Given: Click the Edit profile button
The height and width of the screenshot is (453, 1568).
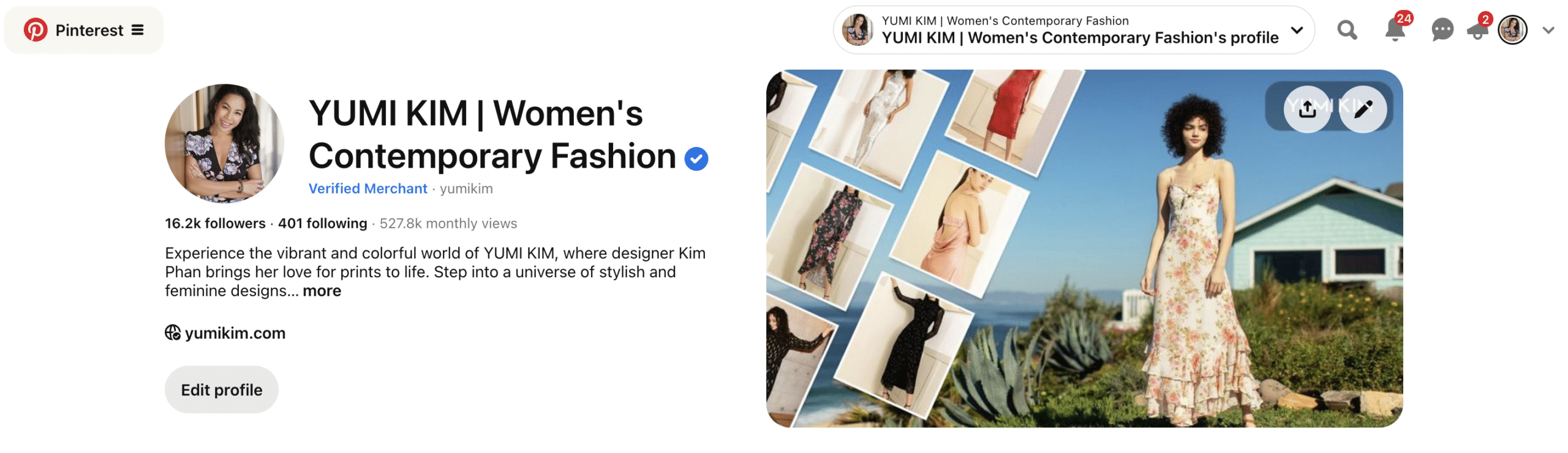Looking at the screenshot, I should tap(221, 389).
